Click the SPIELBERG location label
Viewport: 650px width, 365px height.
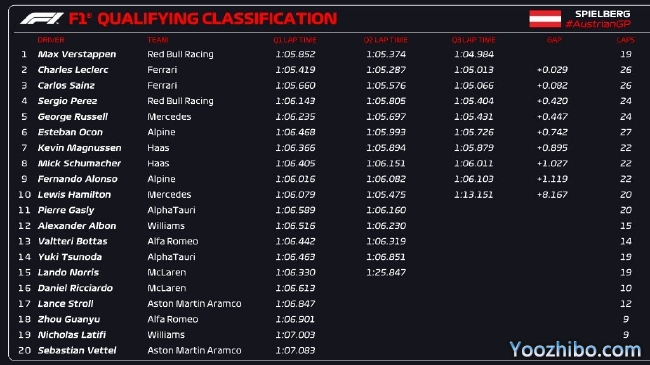(x=602, y=14)
